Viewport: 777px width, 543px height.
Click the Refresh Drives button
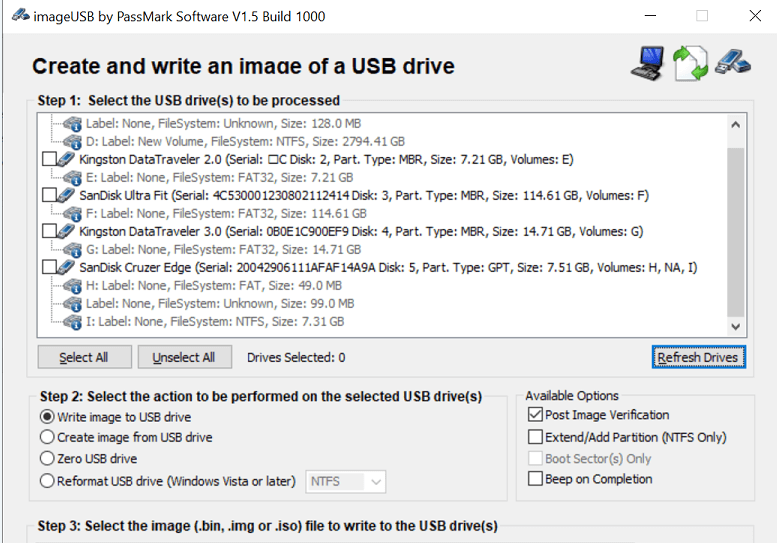(697, 357)
